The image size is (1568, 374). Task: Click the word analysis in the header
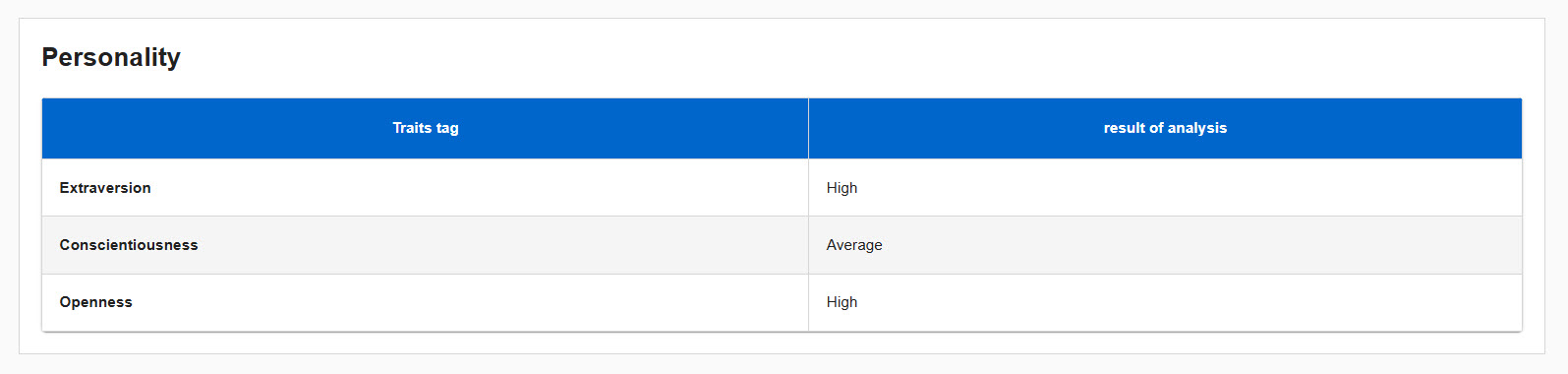tap(1196, 128)
